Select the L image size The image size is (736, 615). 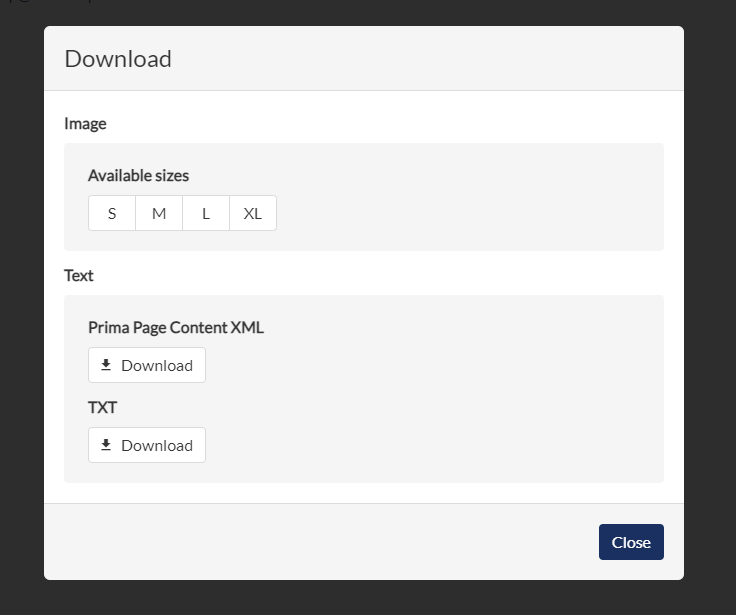click(x=206, y=213)
